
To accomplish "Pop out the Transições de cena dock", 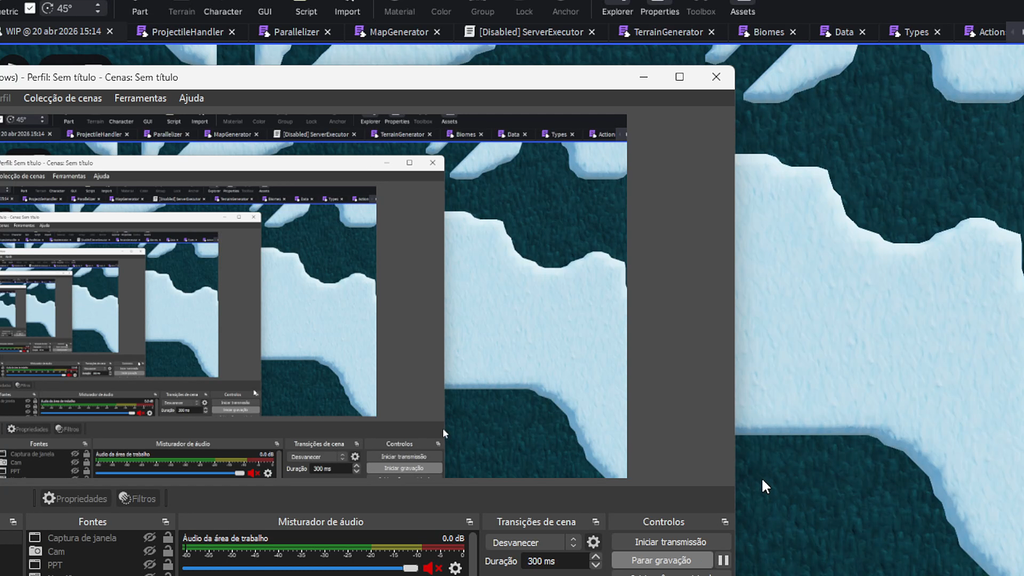I will tap(595, 522).
